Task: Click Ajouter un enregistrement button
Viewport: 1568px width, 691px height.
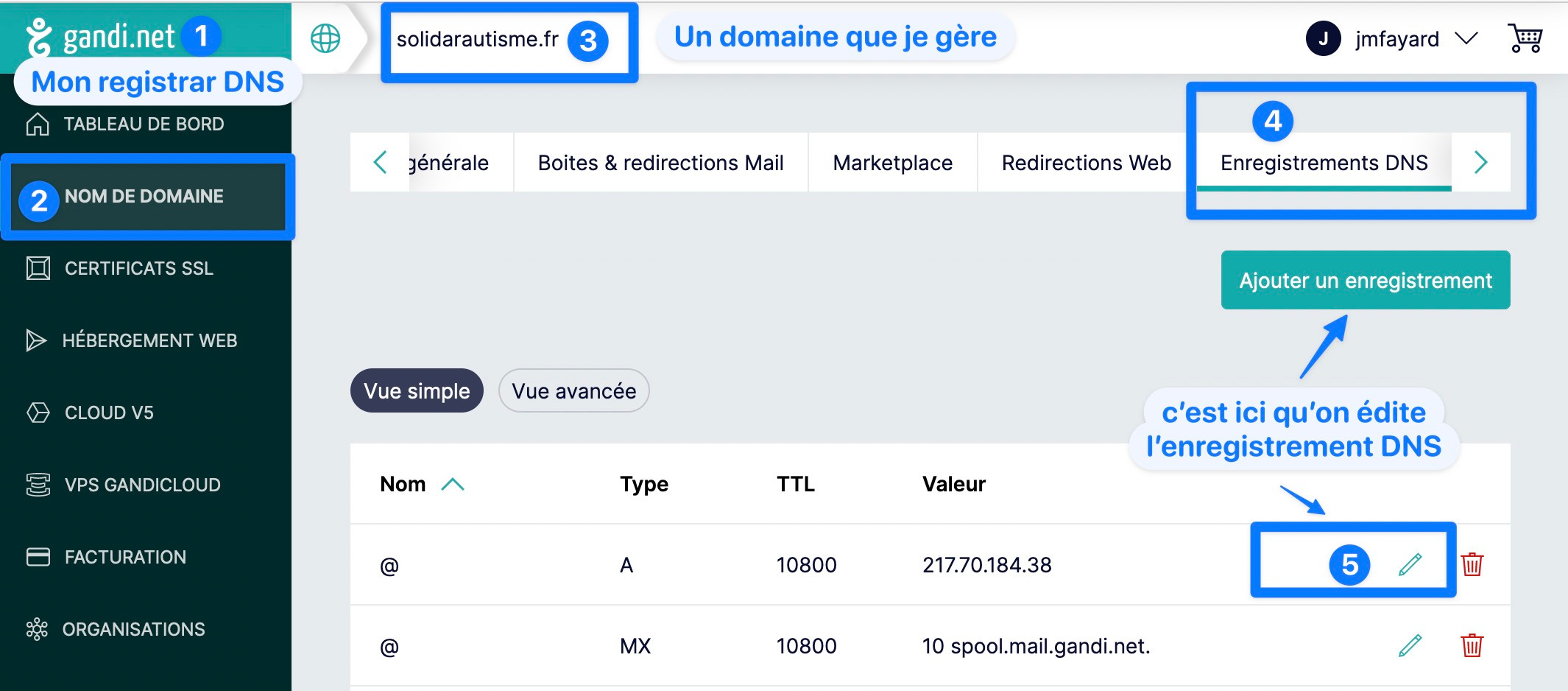Action: point(1366,280)
